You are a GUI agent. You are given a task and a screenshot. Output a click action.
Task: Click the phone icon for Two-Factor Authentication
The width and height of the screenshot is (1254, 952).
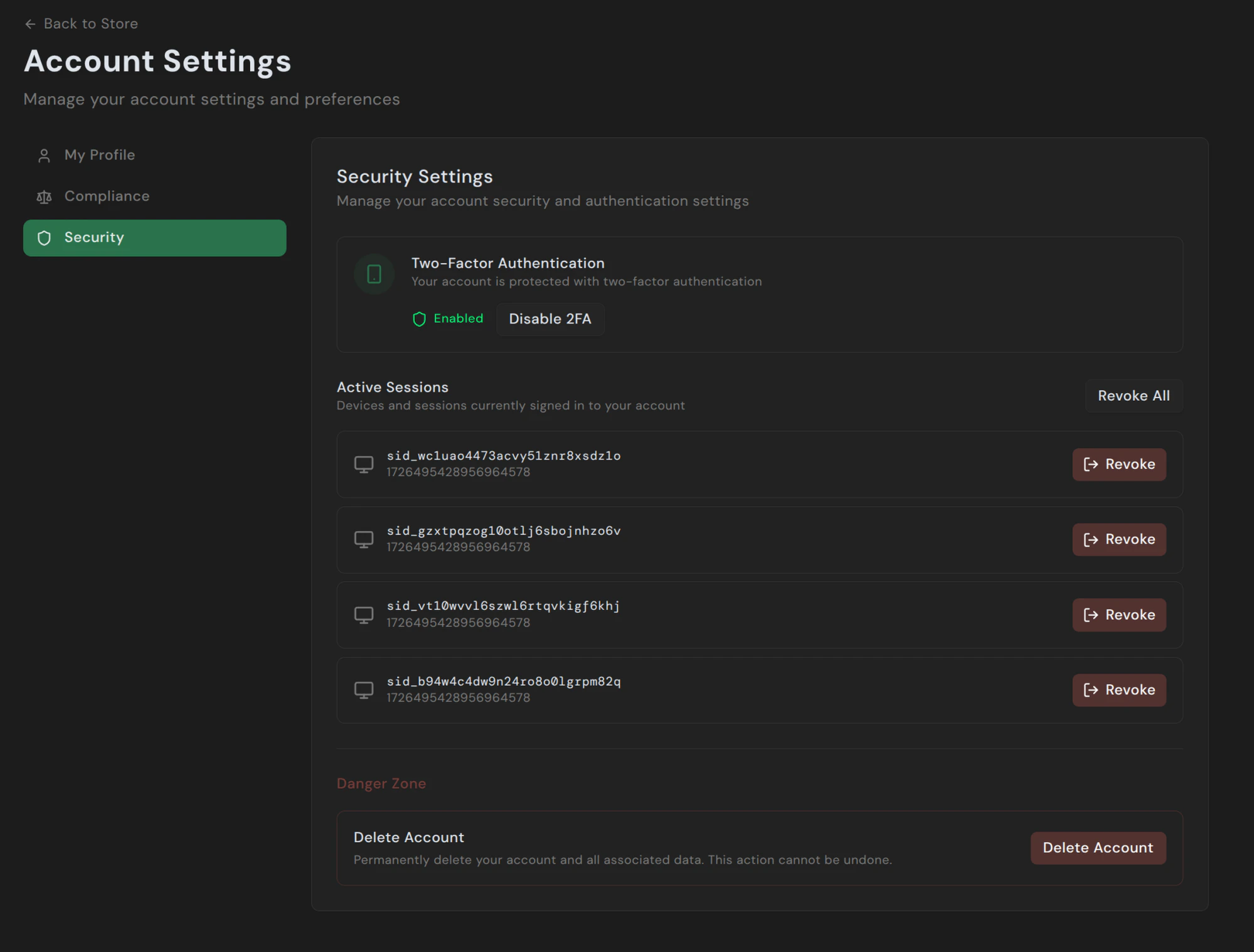pos(374,274)
